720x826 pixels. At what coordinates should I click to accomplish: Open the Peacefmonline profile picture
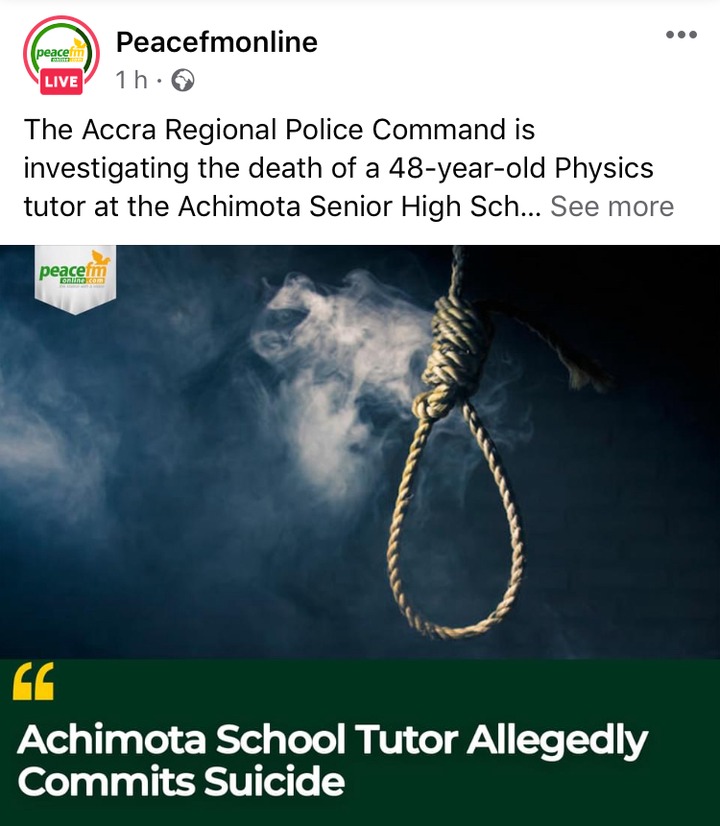[61, 54]
